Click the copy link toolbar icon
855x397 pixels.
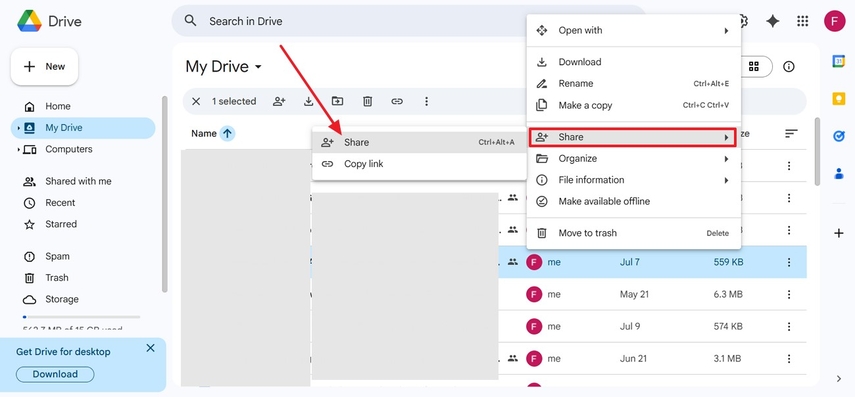[x=397, y=101]
